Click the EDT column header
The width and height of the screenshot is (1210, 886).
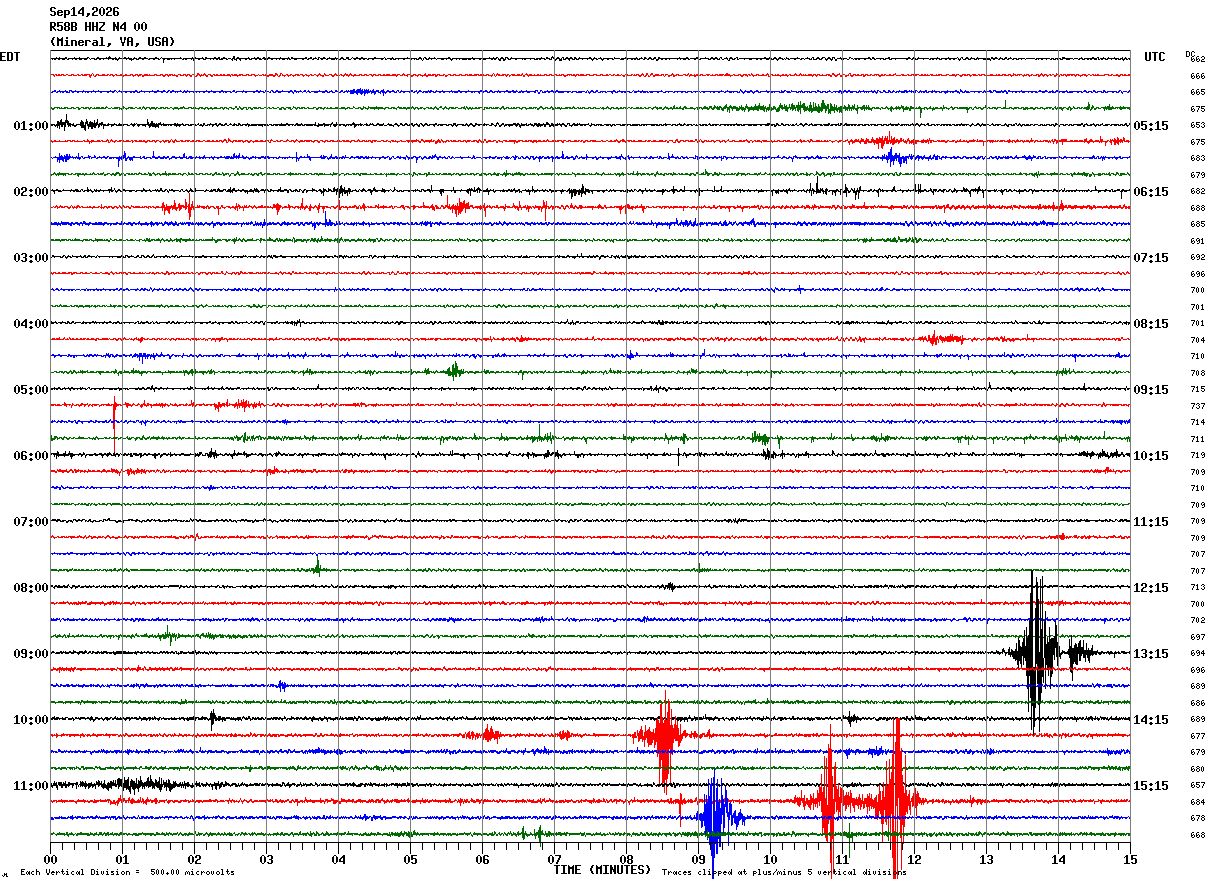[x=10, y=57]
